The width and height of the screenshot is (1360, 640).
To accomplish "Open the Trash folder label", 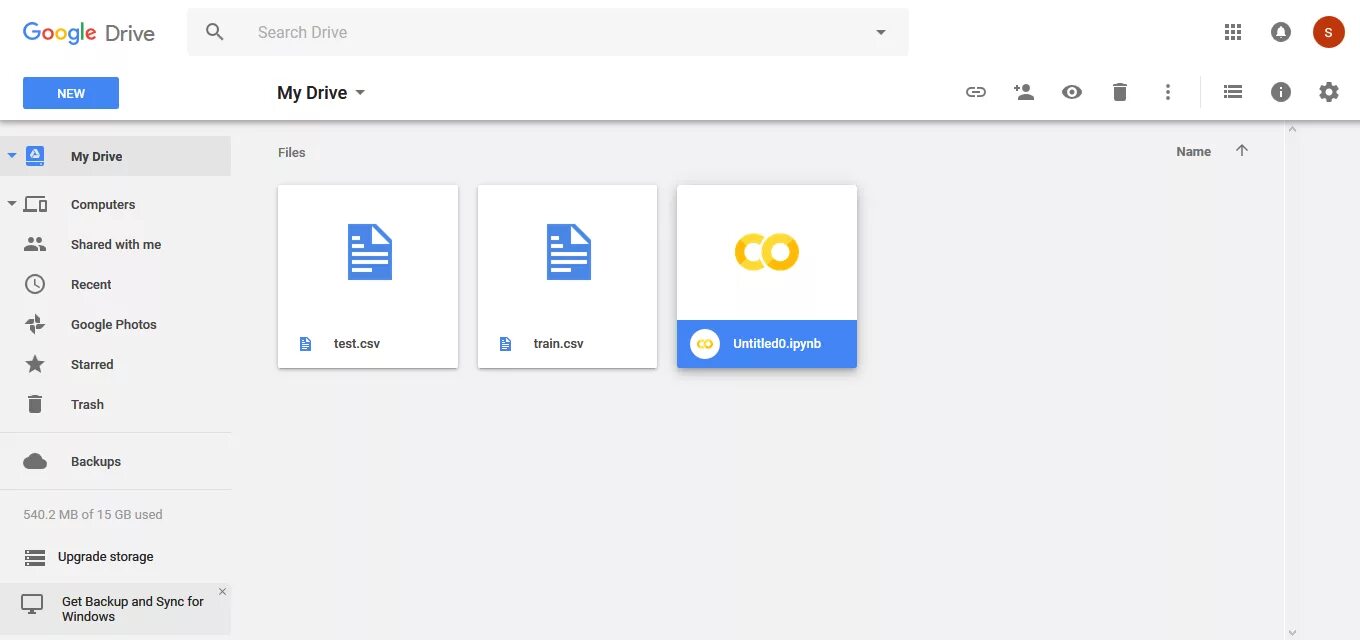I will click(x=87, y=404).
